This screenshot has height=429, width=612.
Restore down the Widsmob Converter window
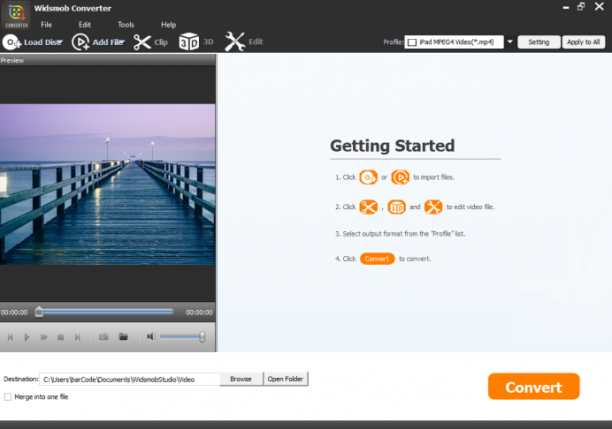coord(581,7)
